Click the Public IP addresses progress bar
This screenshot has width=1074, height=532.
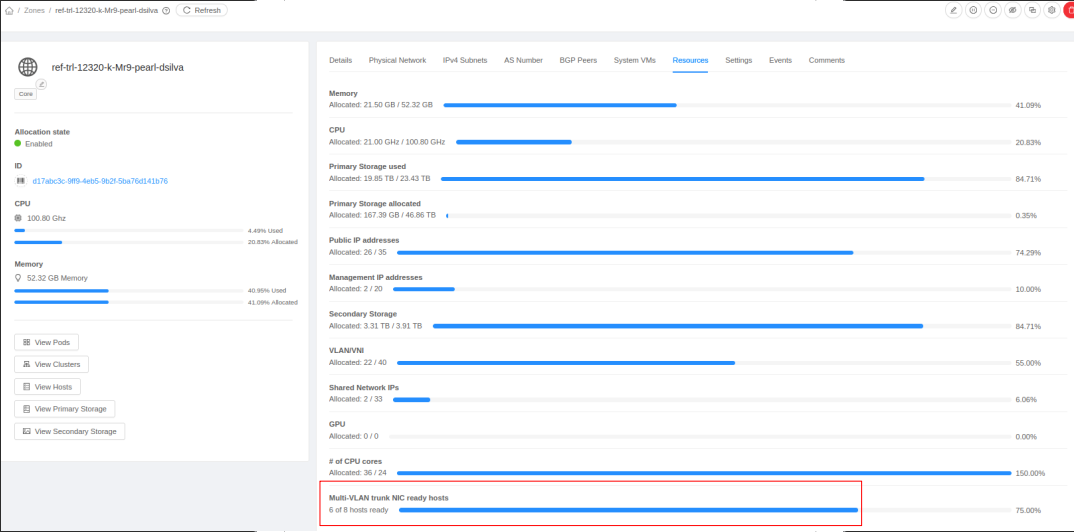[x=703, y=253]
